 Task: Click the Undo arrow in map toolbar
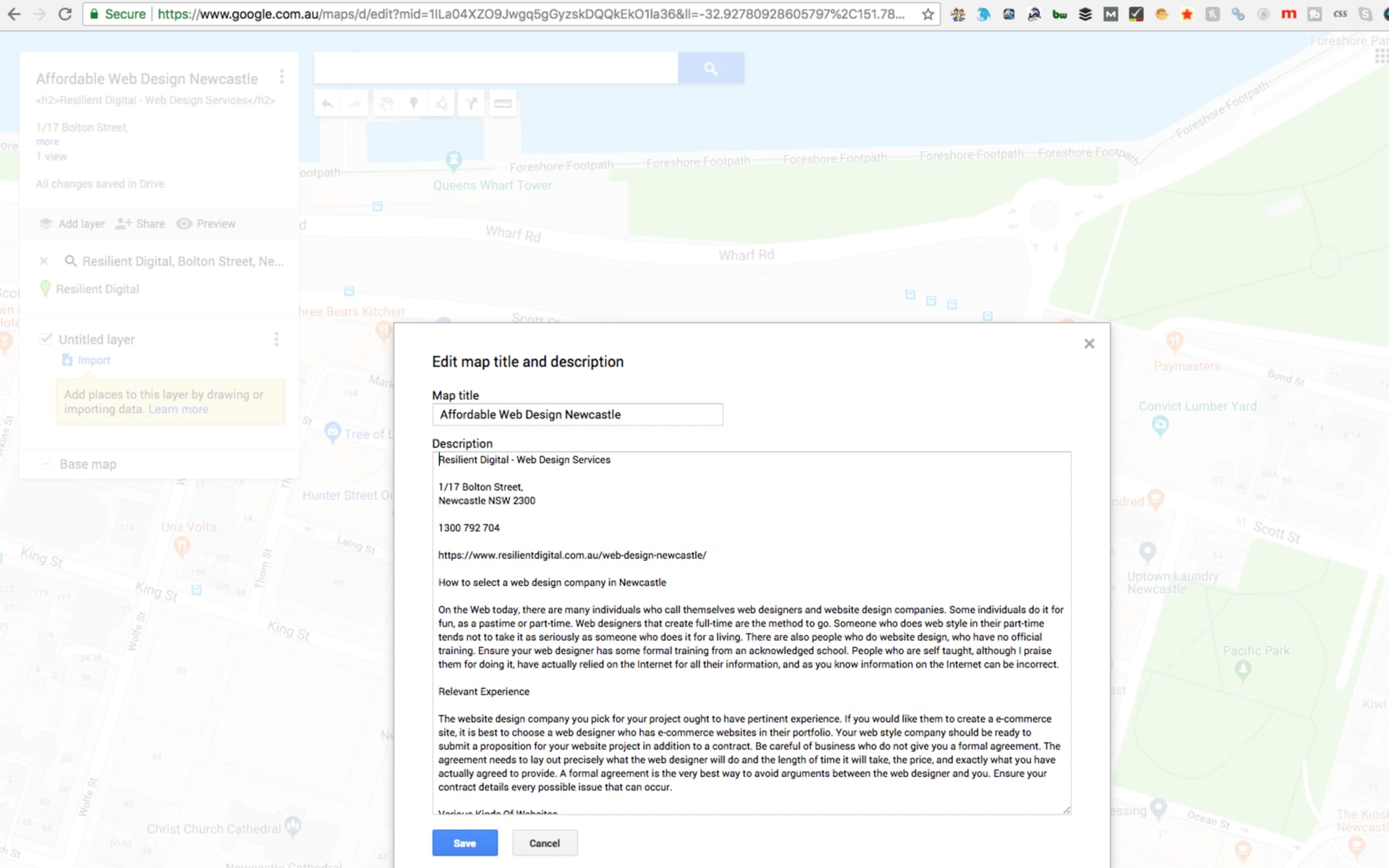click(328, 103)
